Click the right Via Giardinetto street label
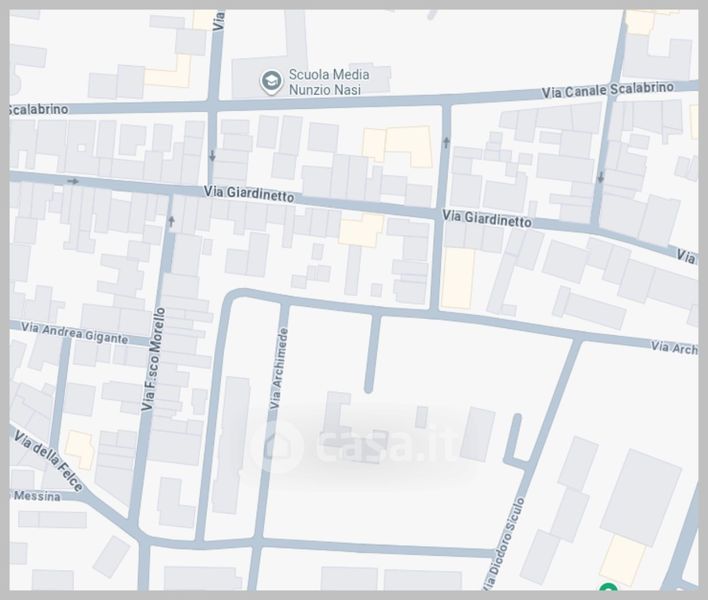This screenshot has height=600, width=708. click(x=487, y=218)
